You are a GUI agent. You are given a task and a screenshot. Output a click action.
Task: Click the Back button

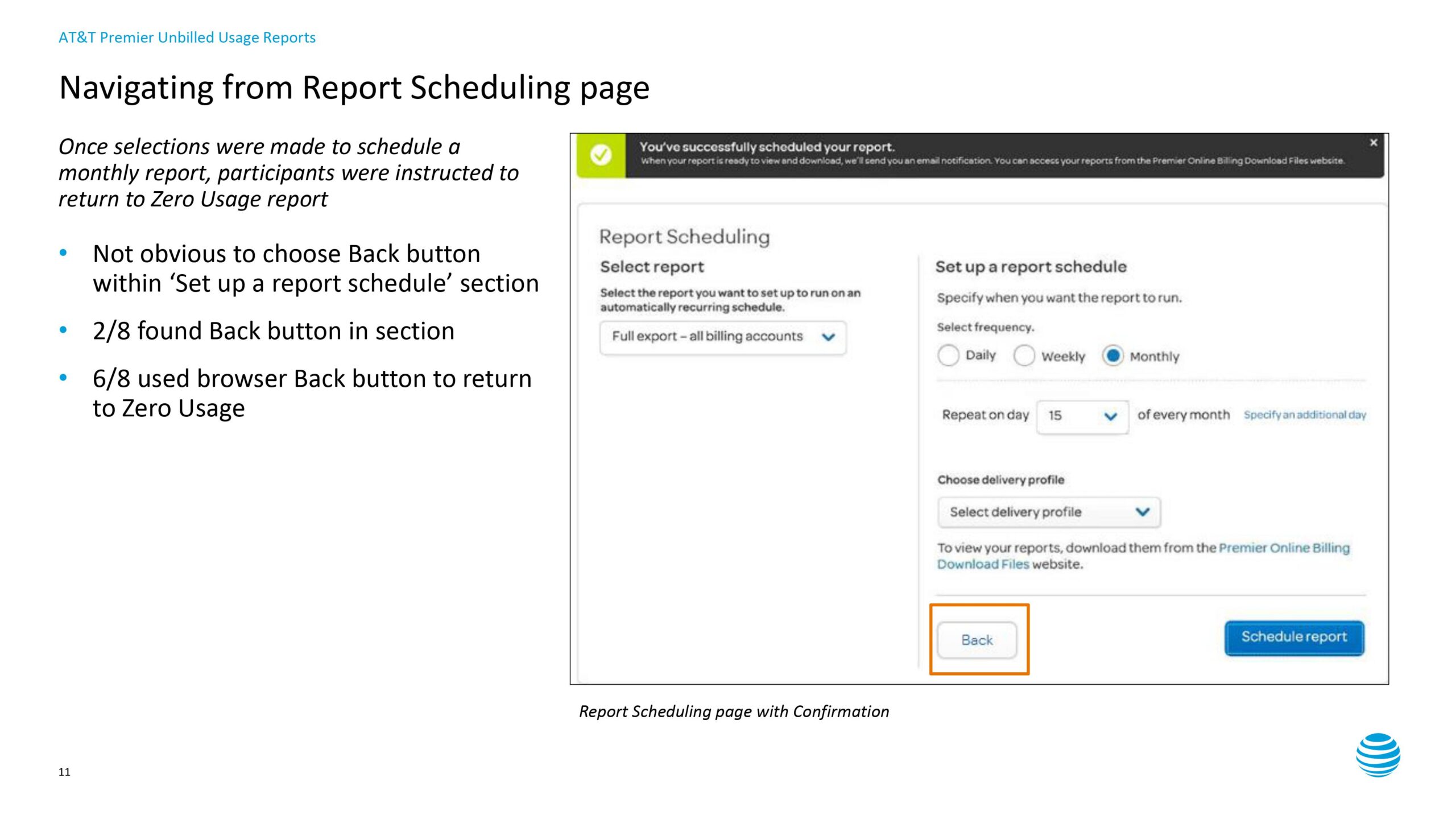point(977,640)
